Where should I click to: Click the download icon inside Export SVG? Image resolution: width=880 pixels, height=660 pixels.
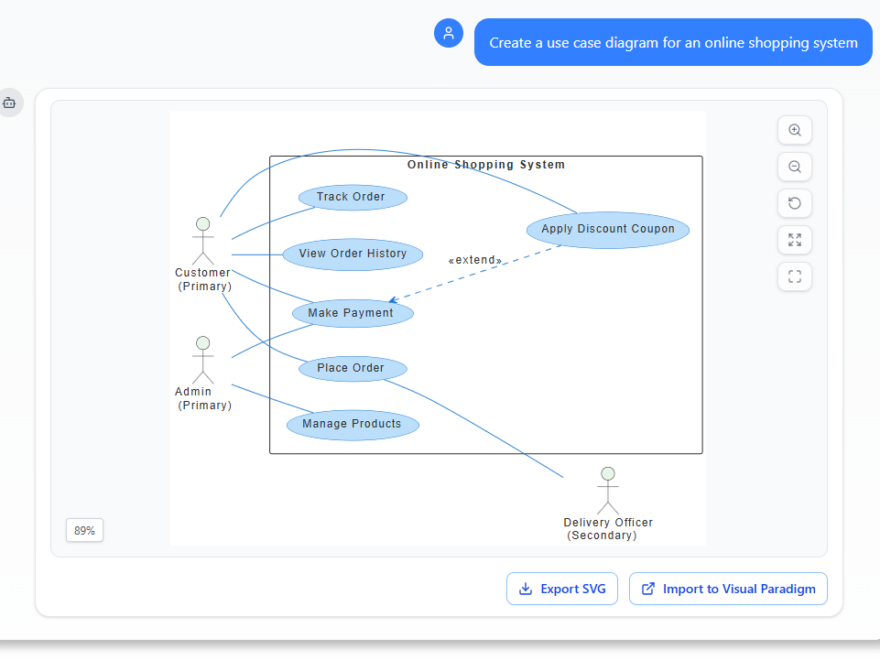(x=524, y=588)
